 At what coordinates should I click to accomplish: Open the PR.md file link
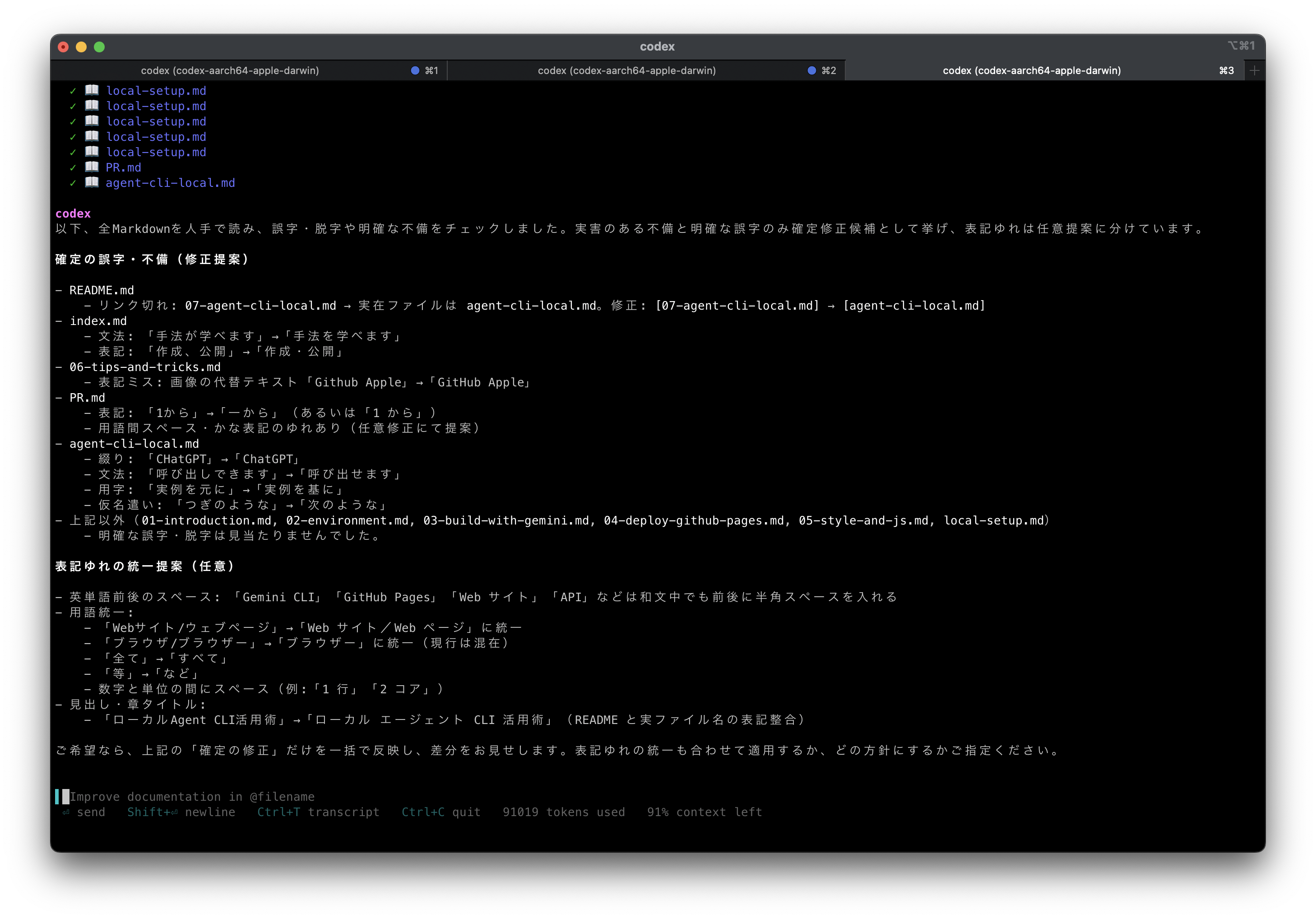[x=123, y=167]
